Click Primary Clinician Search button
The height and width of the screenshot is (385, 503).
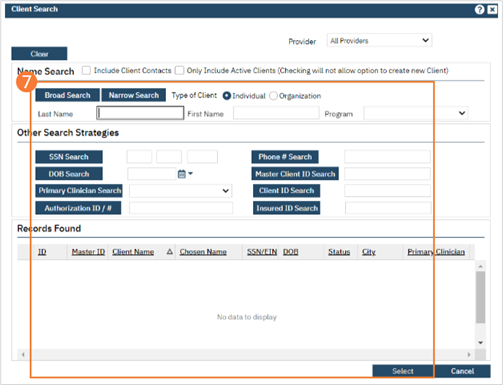tap(79, 191)
